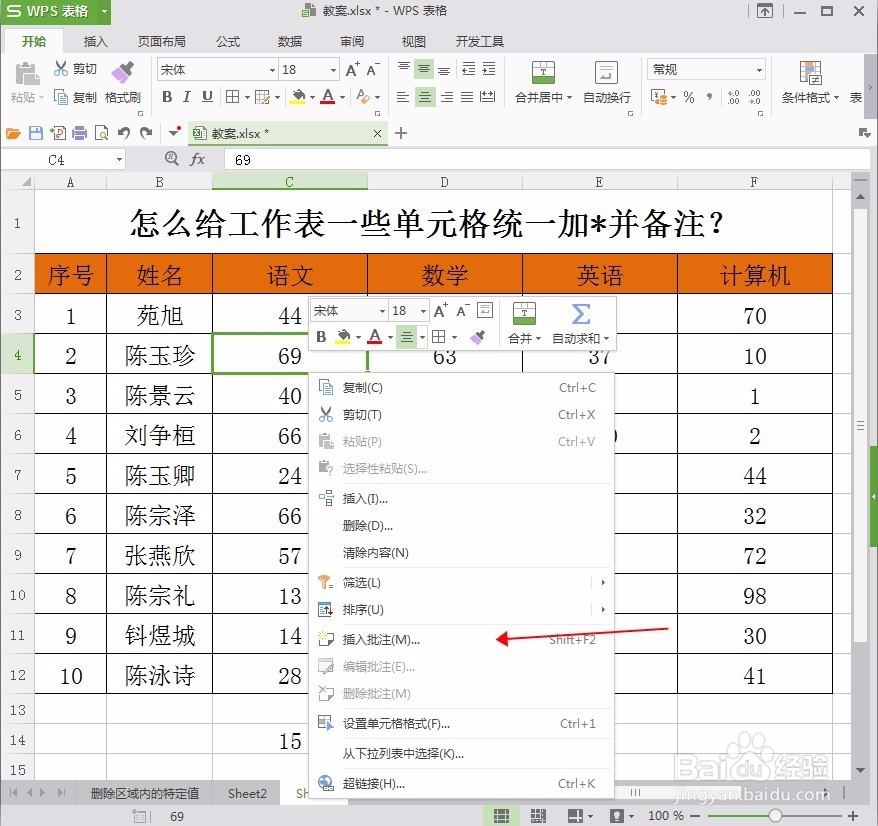Toggle center alignment in mini toolbar
Viewport: 878px width, 826px height.
coord(407,337)
